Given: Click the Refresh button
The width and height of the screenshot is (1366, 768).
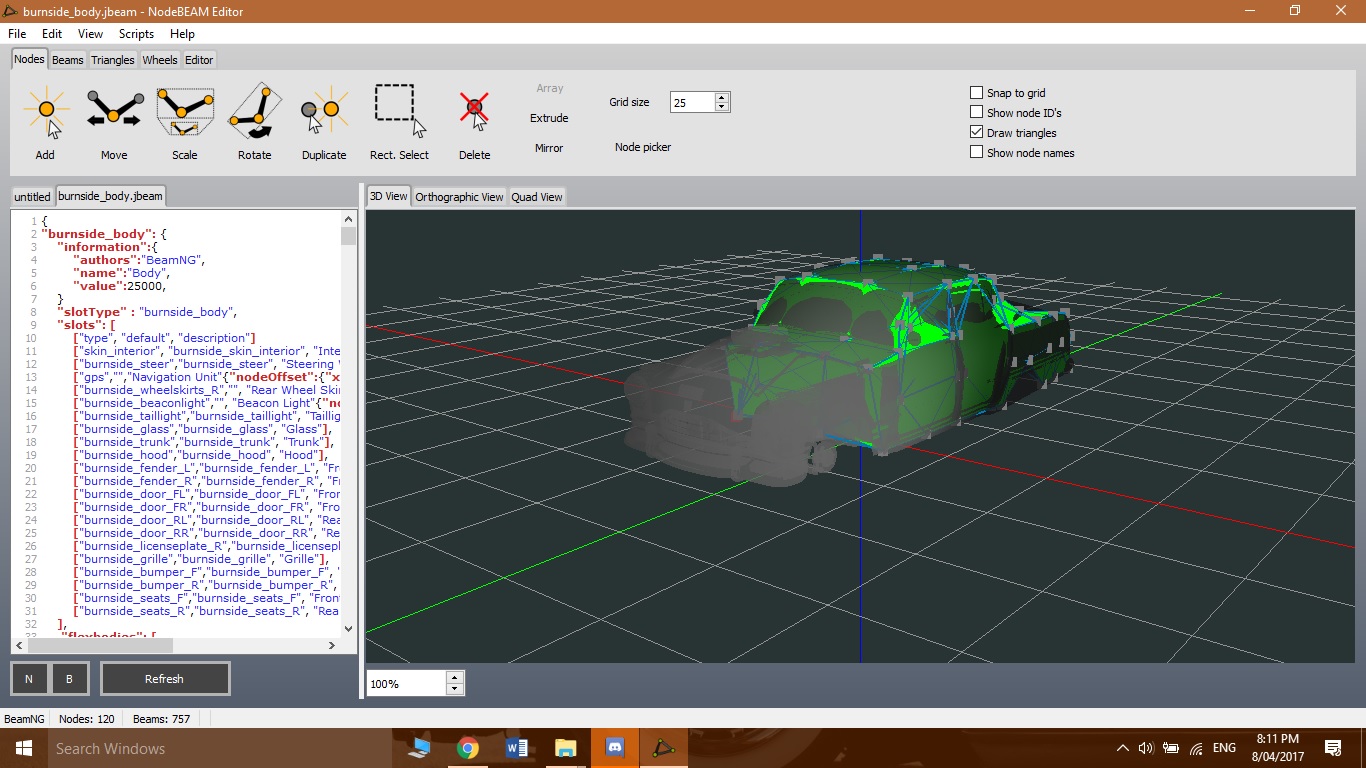Looking at the screenshot, I should (x=164, y=679).
